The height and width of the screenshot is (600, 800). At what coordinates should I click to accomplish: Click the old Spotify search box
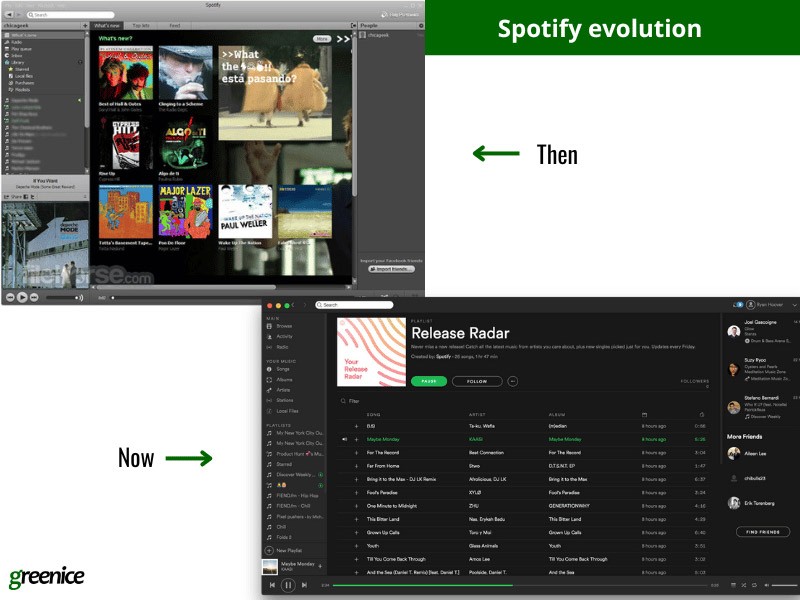pyautogui.click(x=70, y=15)
